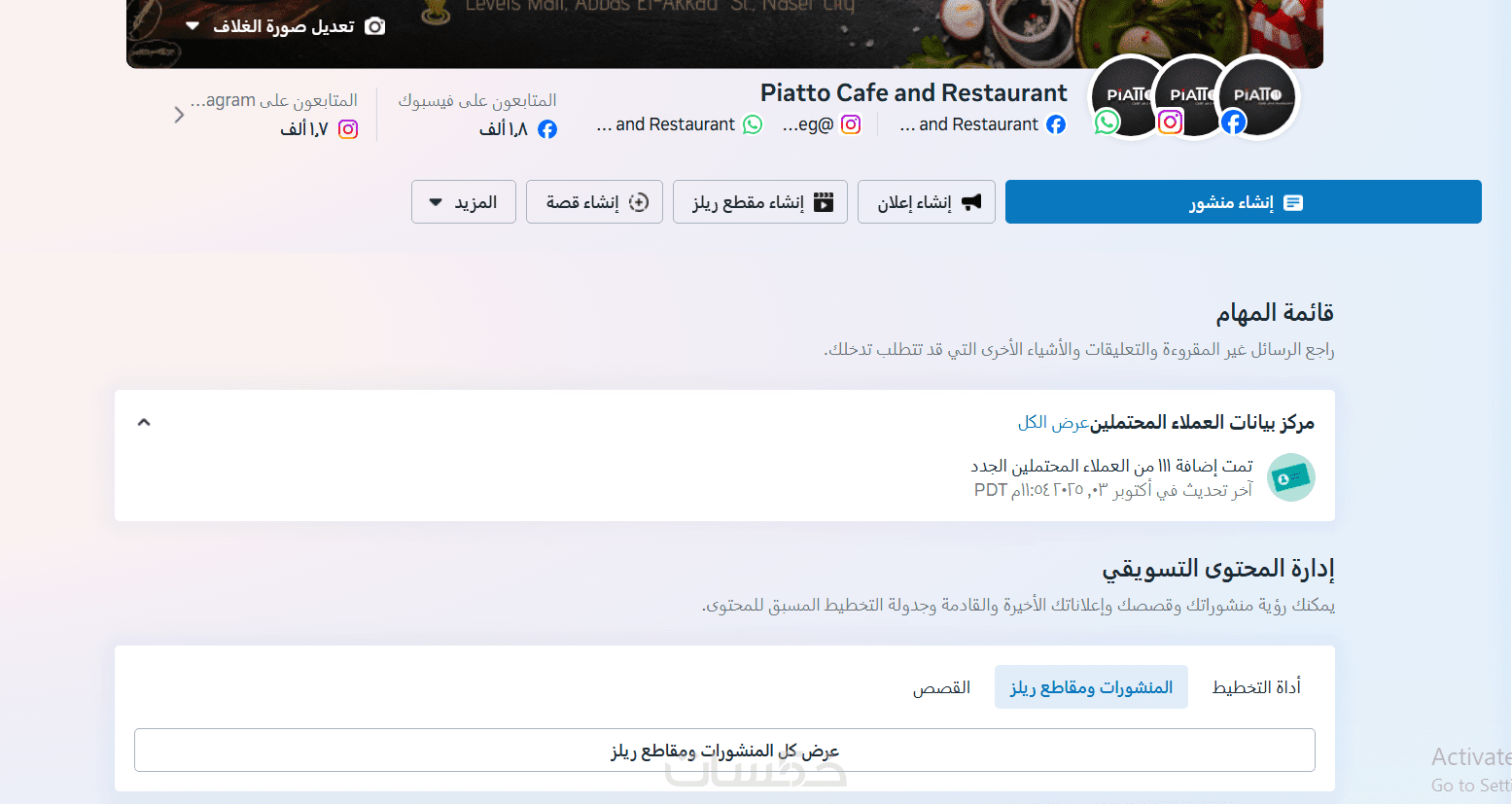
Task: Click the 'عرض الكل' view all link
Action: click(1054, 422)
